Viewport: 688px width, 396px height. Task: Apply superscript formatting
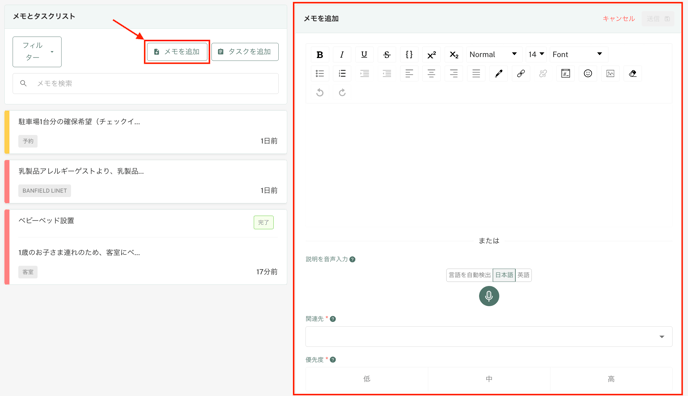pyautogui.click(x=431, y=54)
